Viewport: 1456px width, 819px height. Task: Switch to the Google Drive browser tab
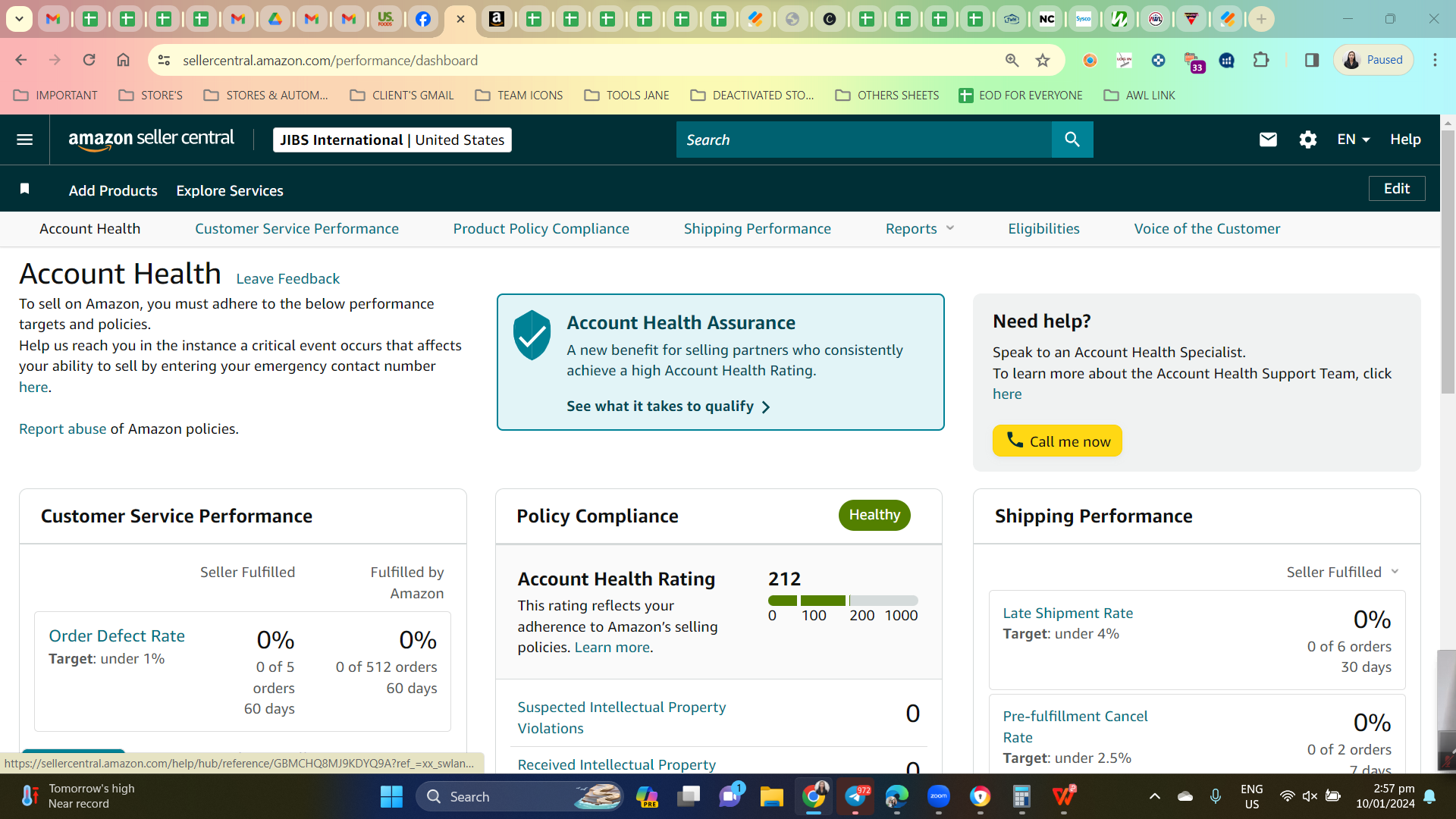click(x=275, y=19)
